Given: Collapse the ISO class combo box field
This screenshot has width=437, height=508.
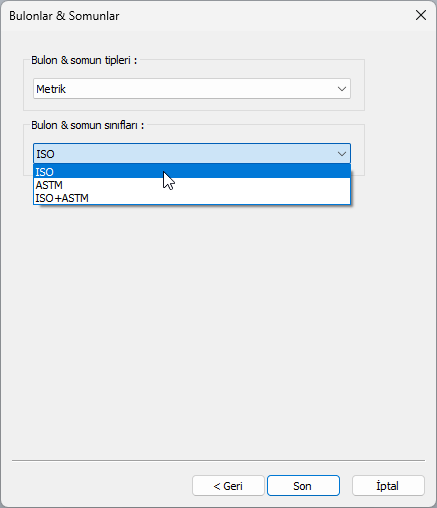Looking at the screenshot, I should click(x=192, y=154).
